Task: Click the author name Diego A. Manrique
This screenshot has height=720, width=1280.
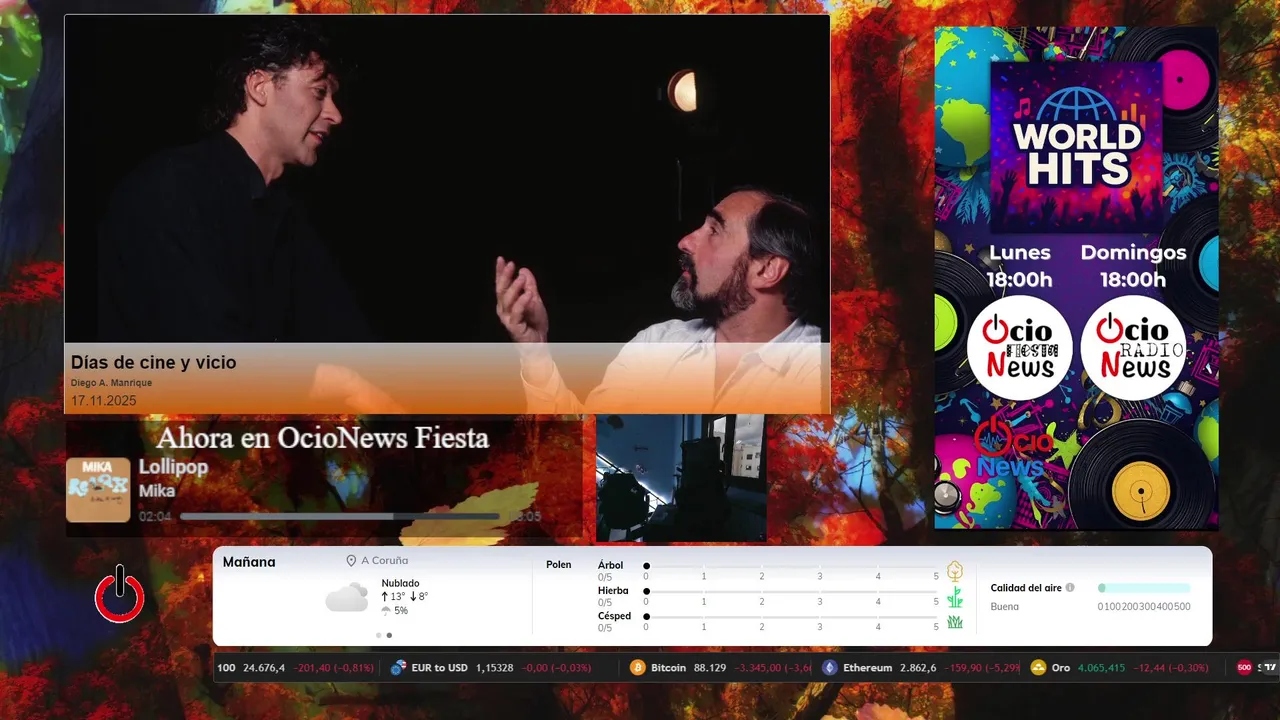Action: point(111,383)
